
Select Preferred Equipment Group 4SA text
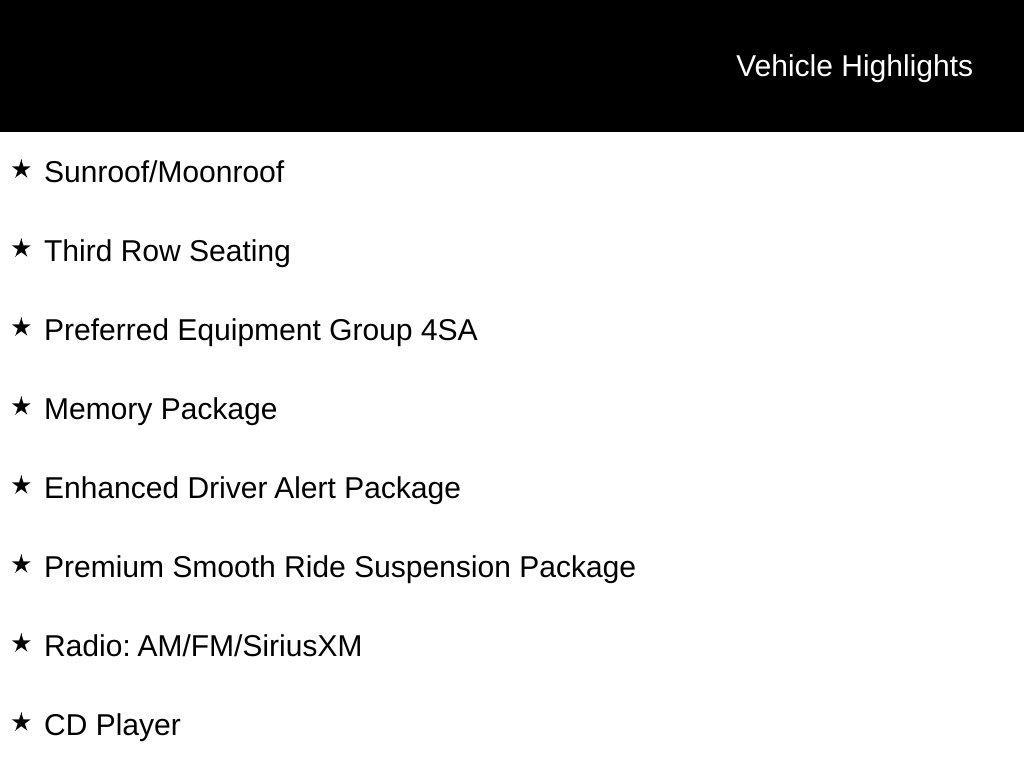click(x=261, y=331)
